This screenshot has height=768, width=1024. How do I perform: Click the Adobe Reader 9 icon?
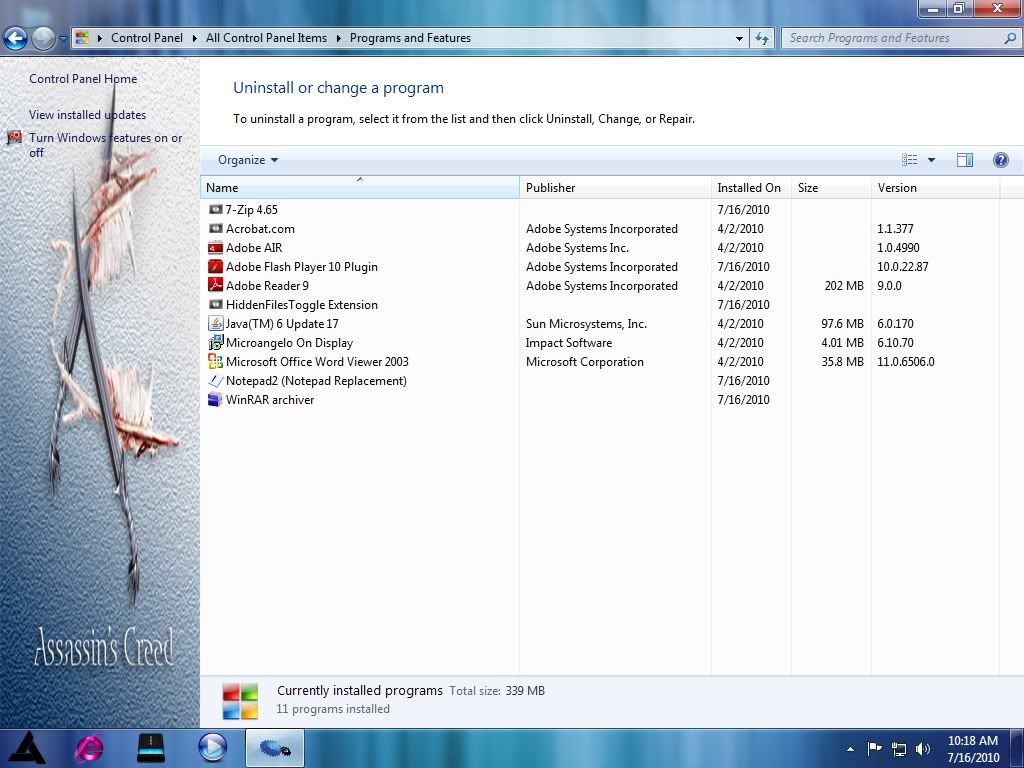click(x=216, y=285)
